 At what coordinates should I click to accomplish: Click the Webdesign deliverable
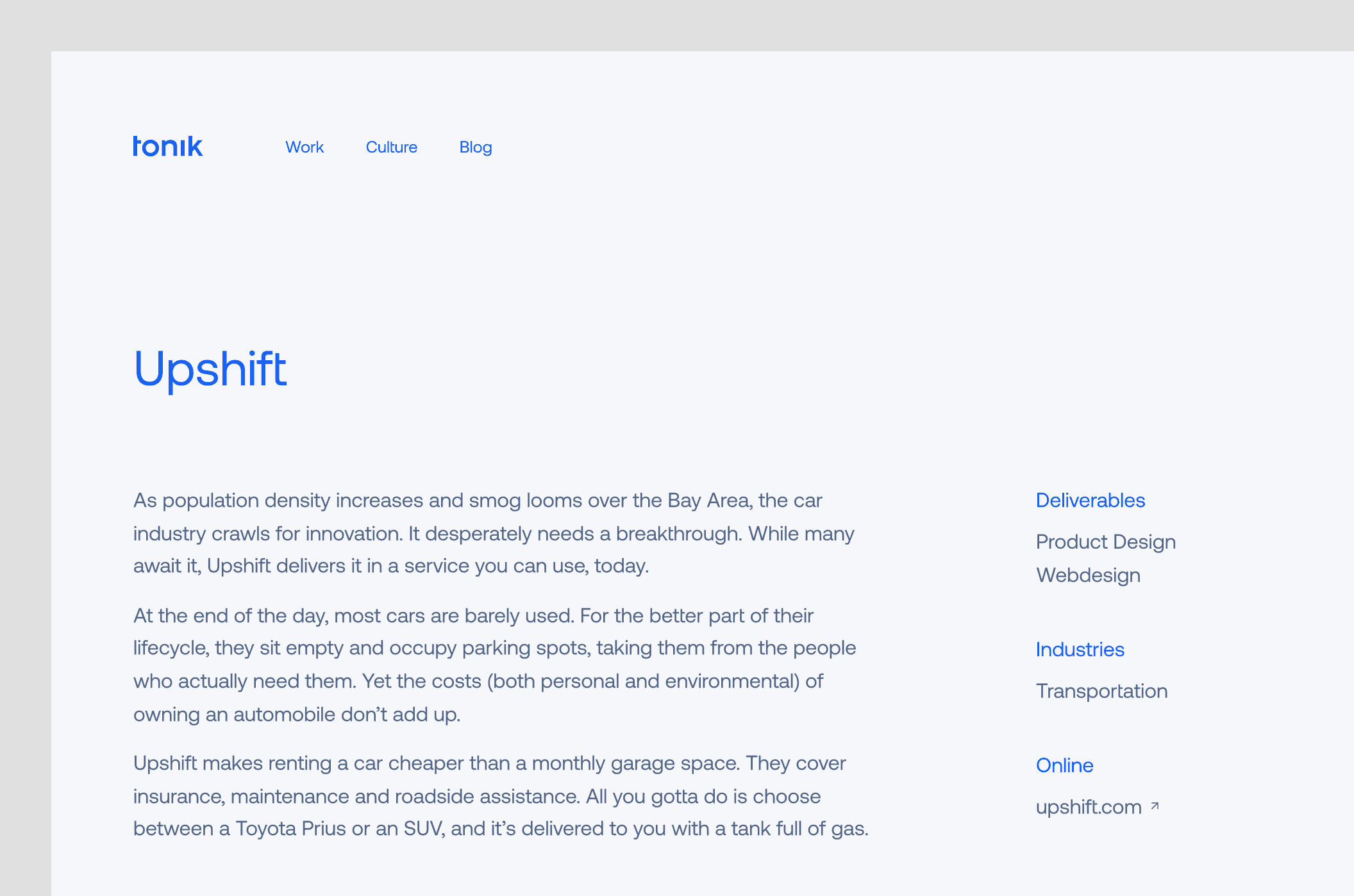(1087, 576)
